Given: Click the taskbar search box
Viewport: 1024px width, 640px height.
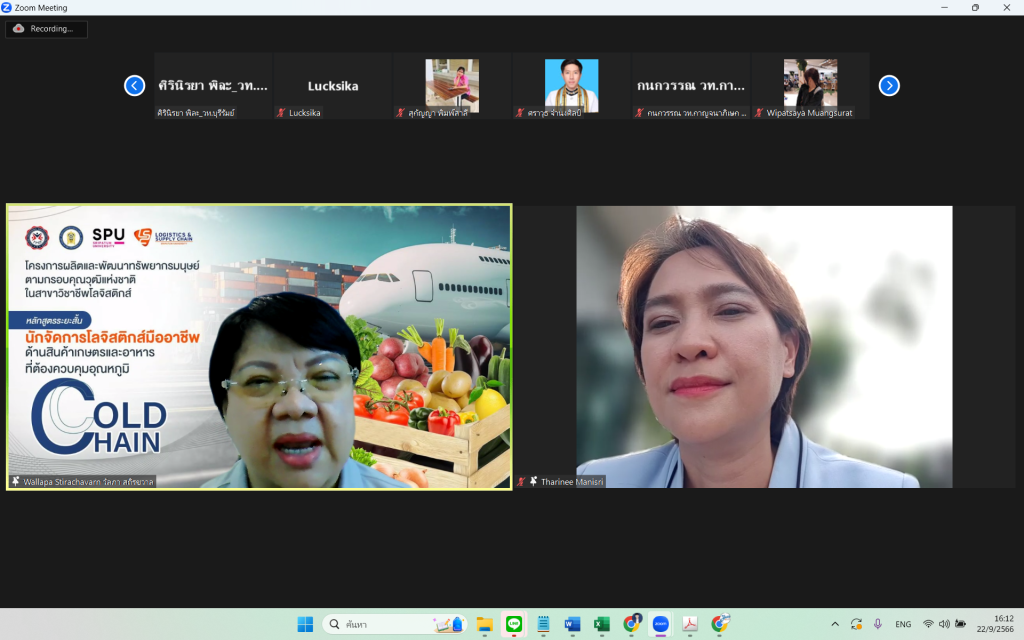Looking at the screenshot, I should point(394,624).
